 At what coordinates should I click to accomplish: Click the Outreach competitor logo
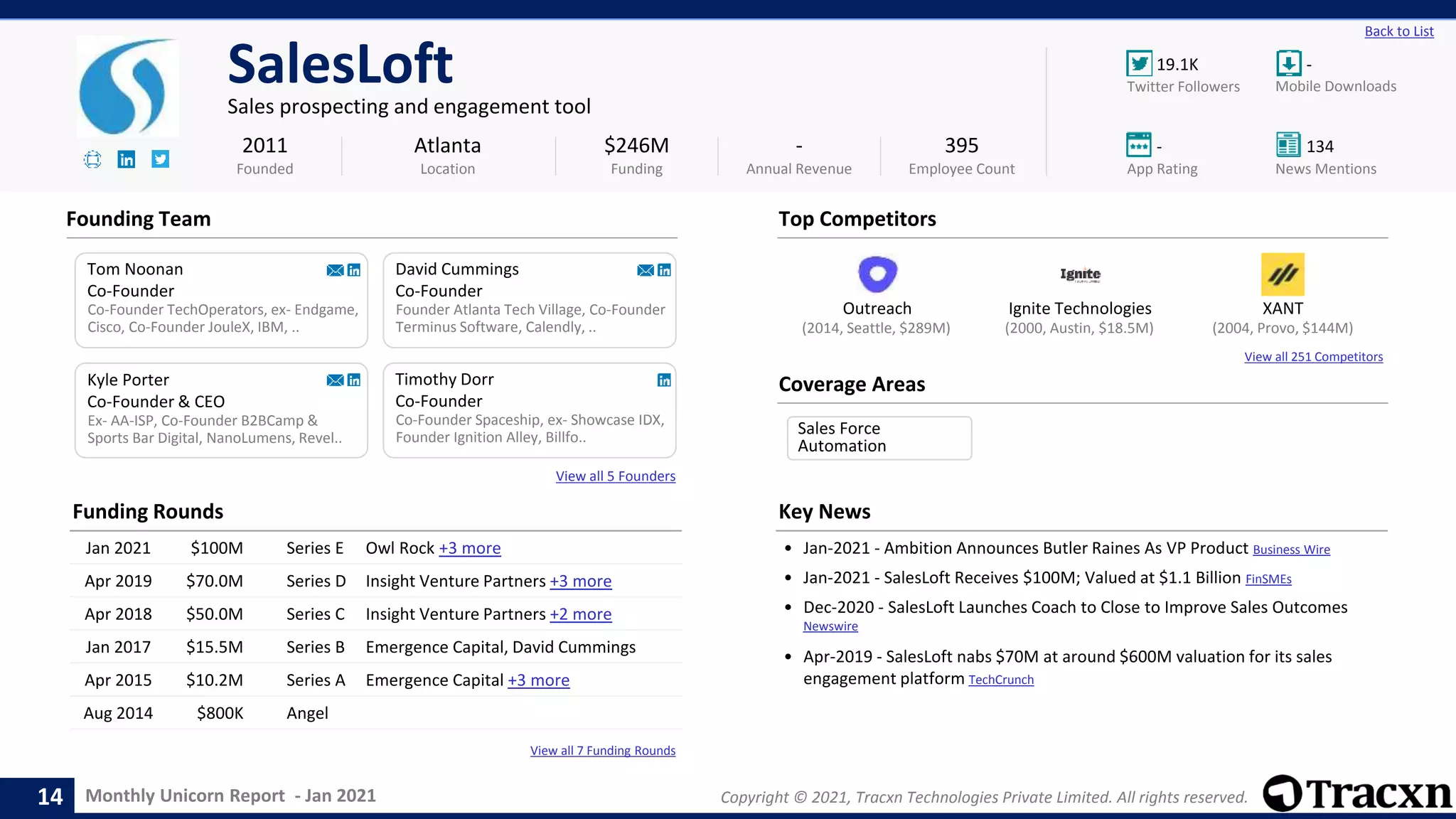coord(877,274)
